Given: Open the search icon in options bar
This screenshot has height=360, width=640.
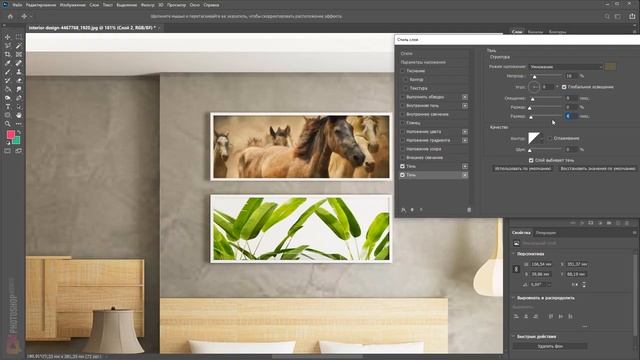Looking at the screenshot, I should click(x=607, y=17).
